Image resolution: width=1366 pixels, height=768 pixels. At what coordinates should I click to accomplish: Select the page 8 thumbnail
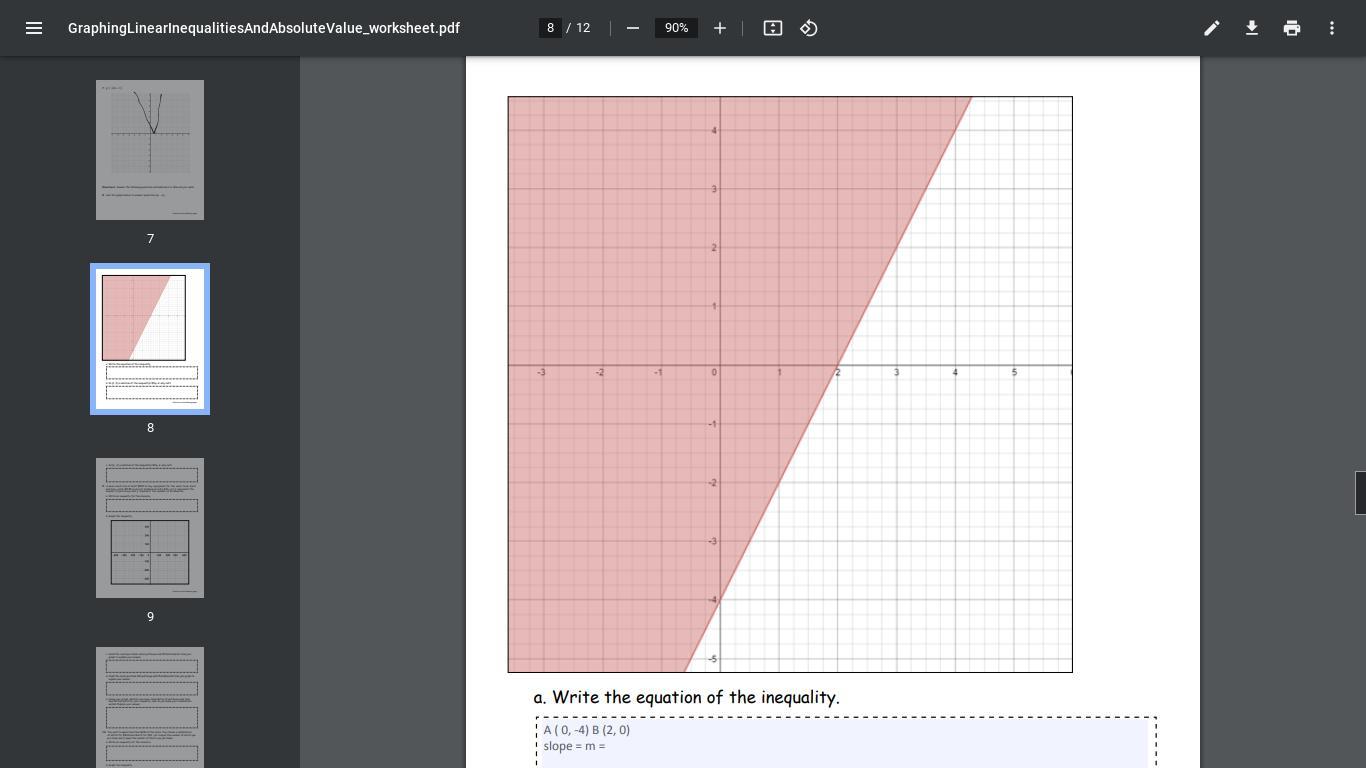(150, 339)
